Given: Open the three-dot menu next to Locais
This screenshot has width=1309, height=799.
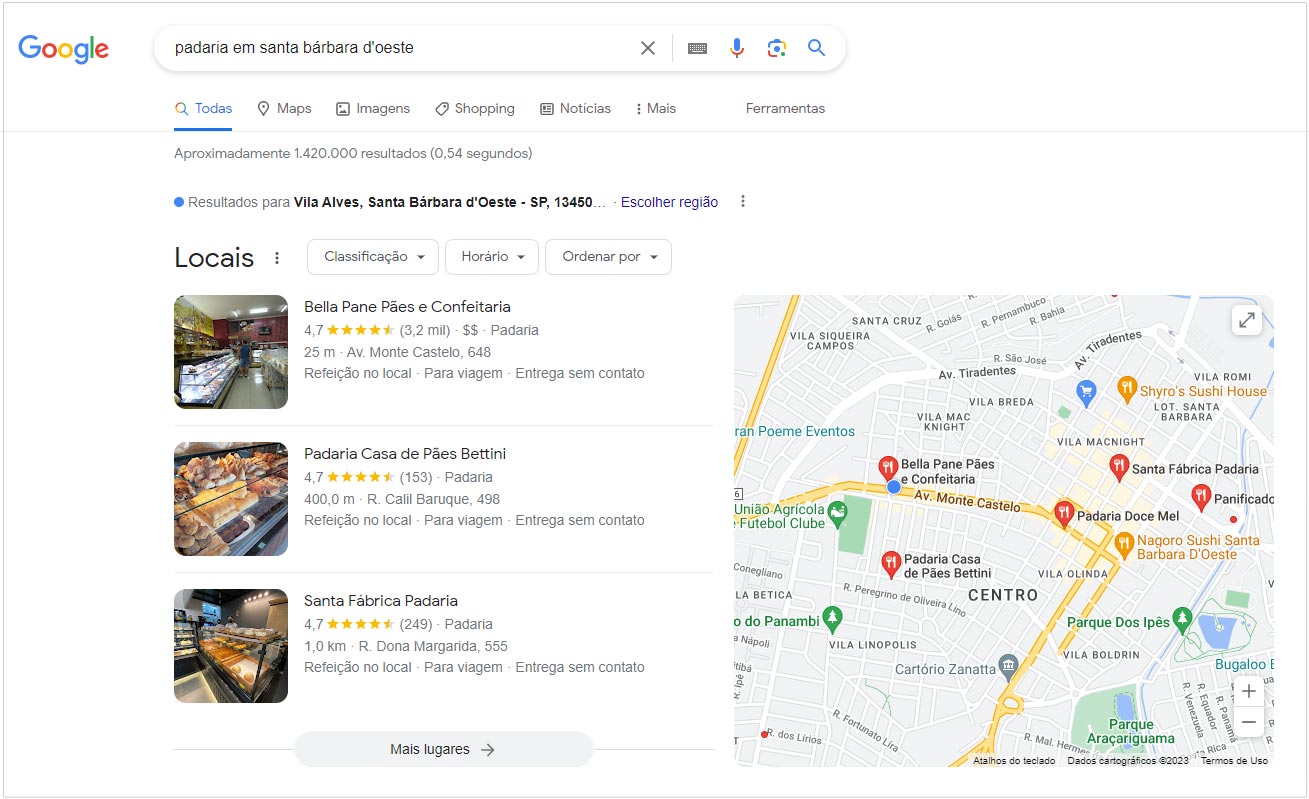Looking at the screenshot, I should 277,257.
